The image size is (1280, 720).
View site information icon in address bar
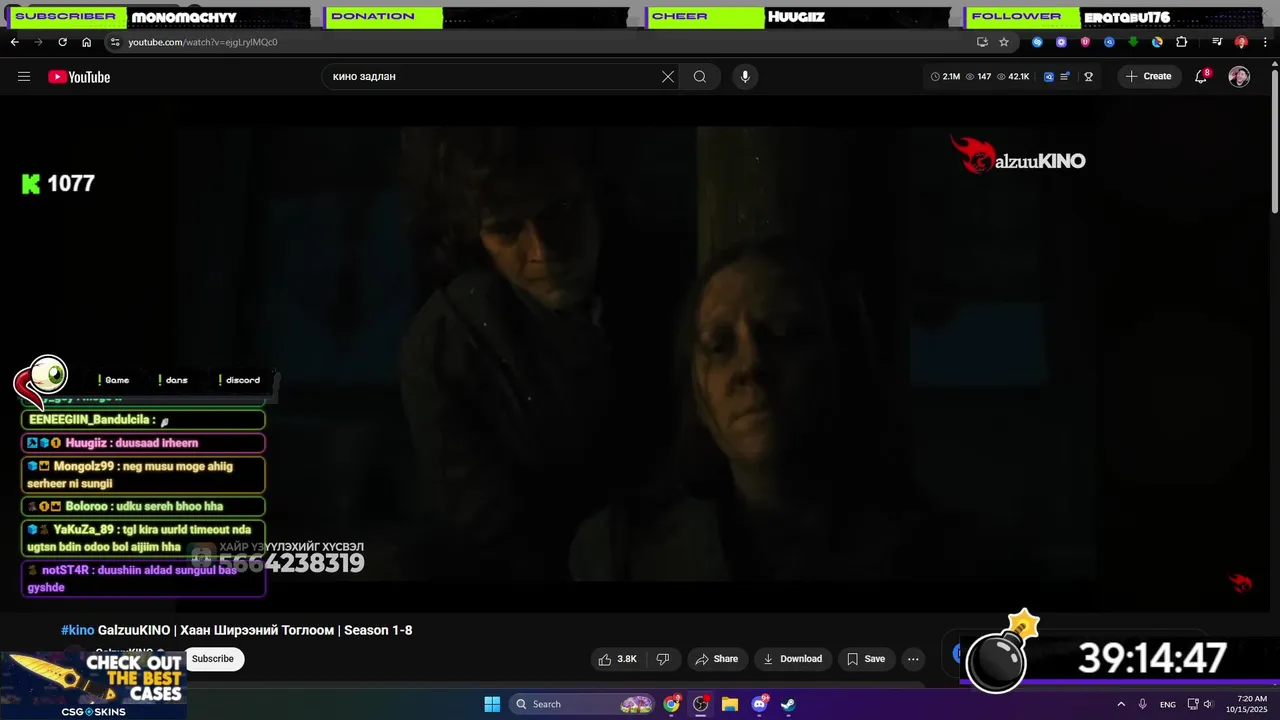pos(115,42)
